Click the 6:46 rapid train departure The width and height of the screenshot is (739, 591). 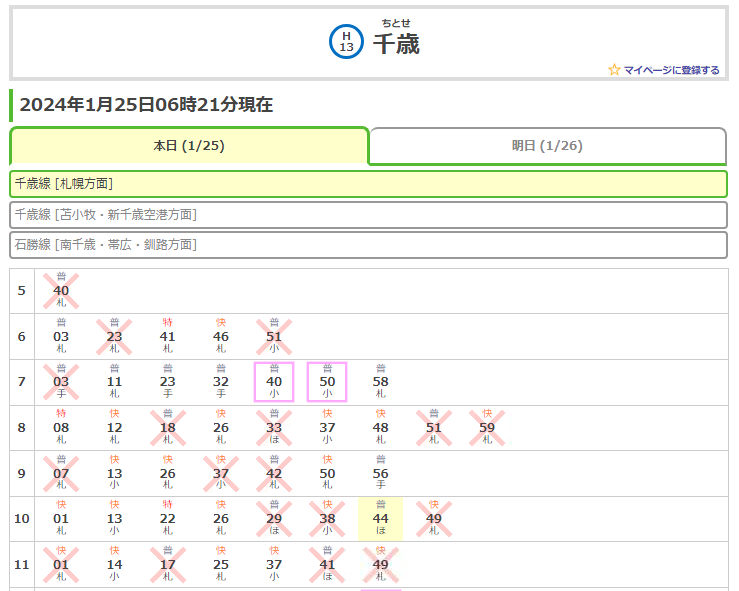221,337
